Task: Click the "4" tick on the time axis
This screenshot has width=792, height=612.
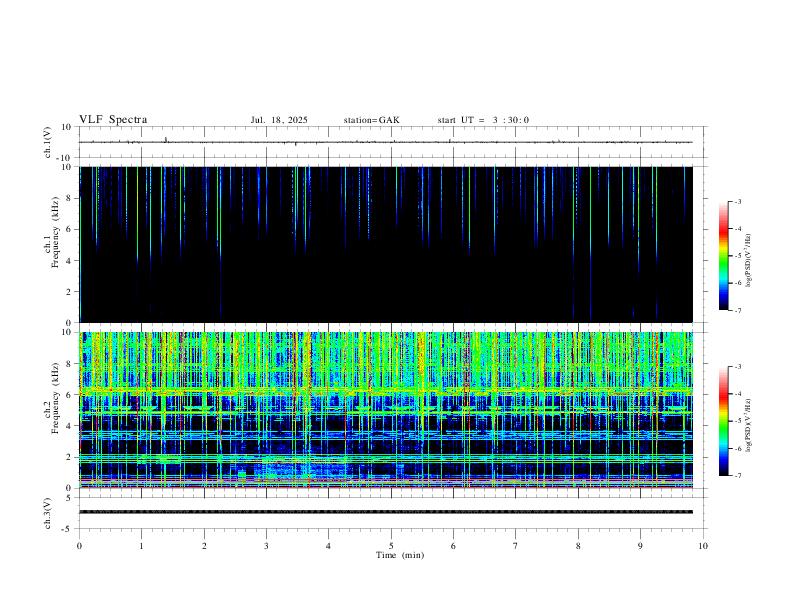Action: [328, 546]
